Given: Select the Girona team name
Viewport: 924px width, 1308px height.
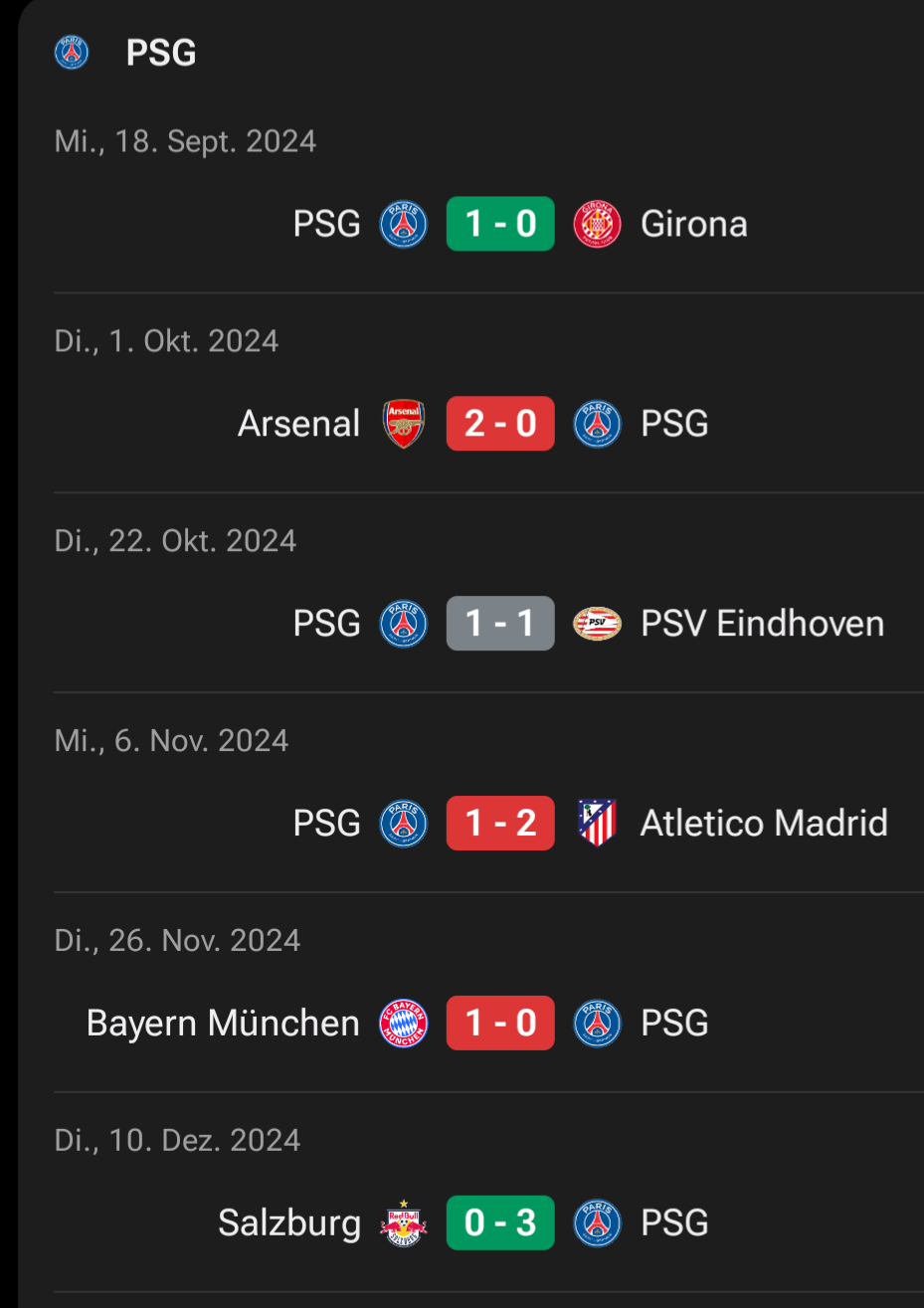Looking at the screenshot, I should (x=694, y=224).
